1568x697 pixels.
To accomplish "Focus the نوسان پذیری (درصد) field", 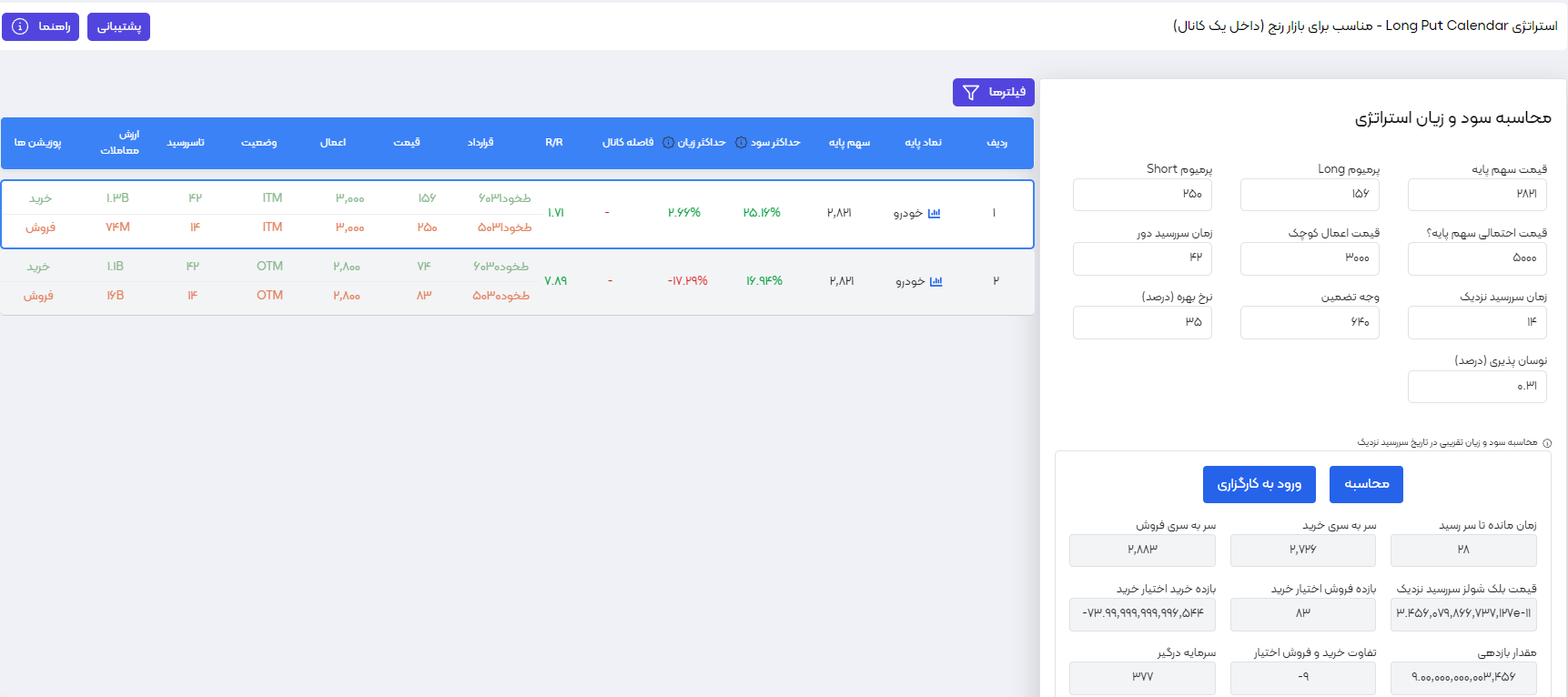I will (x=1476, y=386).
